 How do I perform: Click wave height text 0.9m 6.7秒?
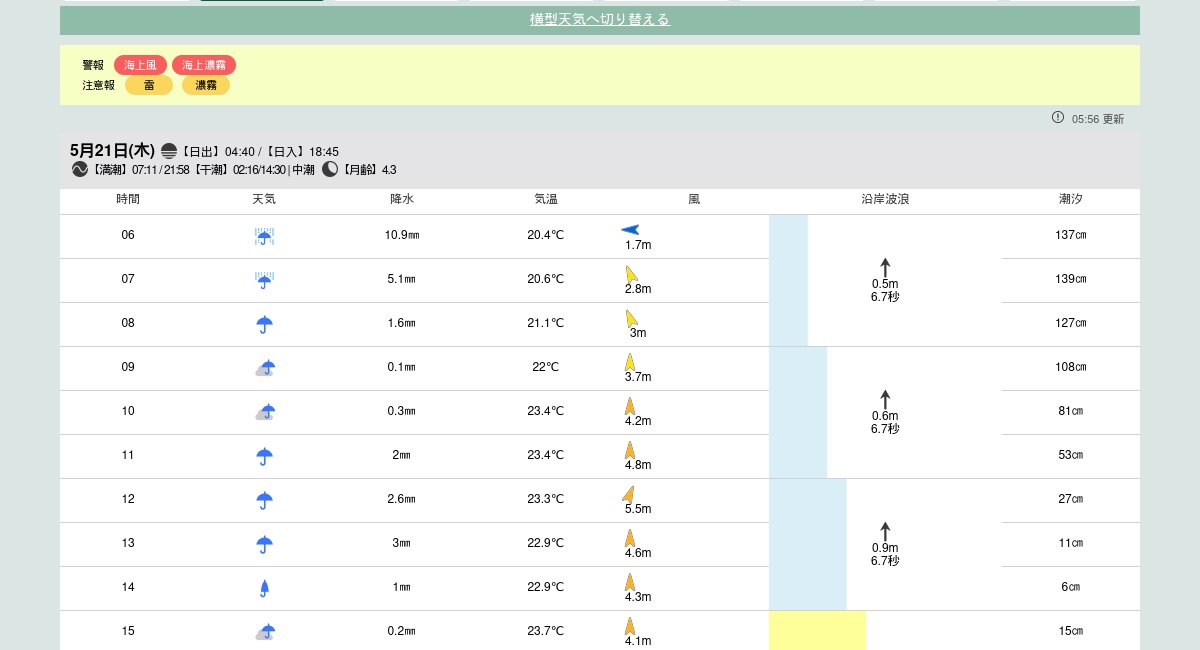click(885, 554)
